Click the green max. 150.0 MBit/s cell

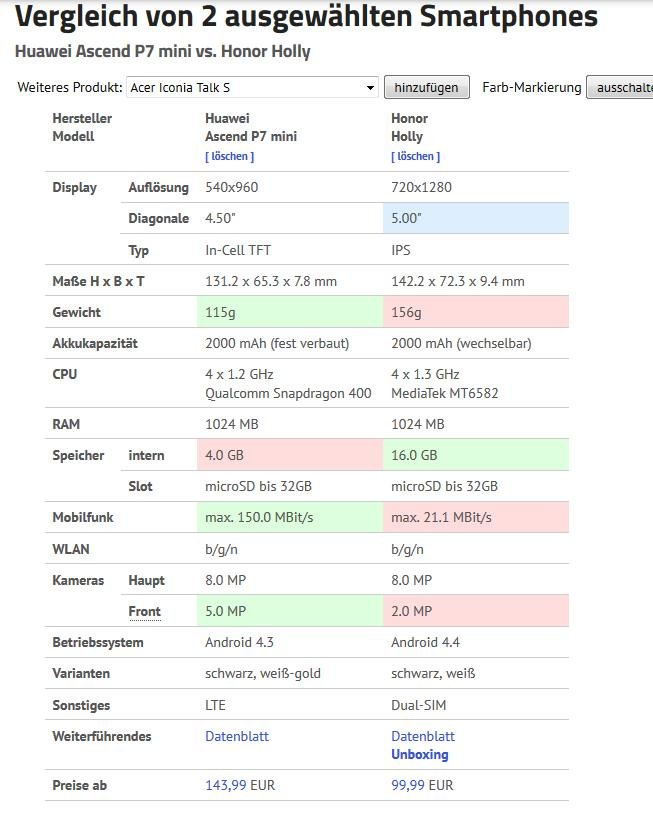coord(290,517)
